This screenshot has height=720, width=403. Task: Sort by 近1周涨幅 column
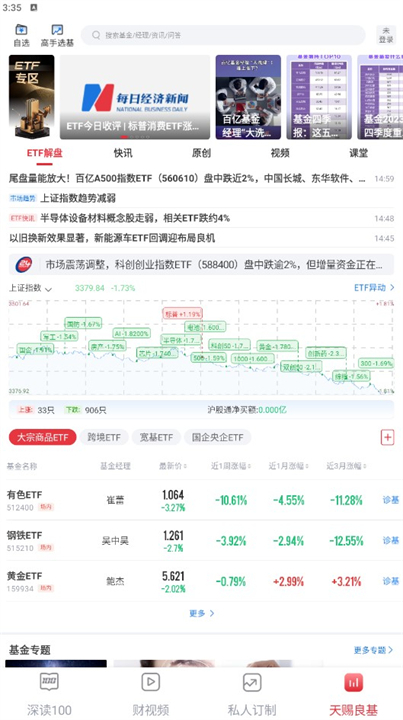(x=231, y=466)
